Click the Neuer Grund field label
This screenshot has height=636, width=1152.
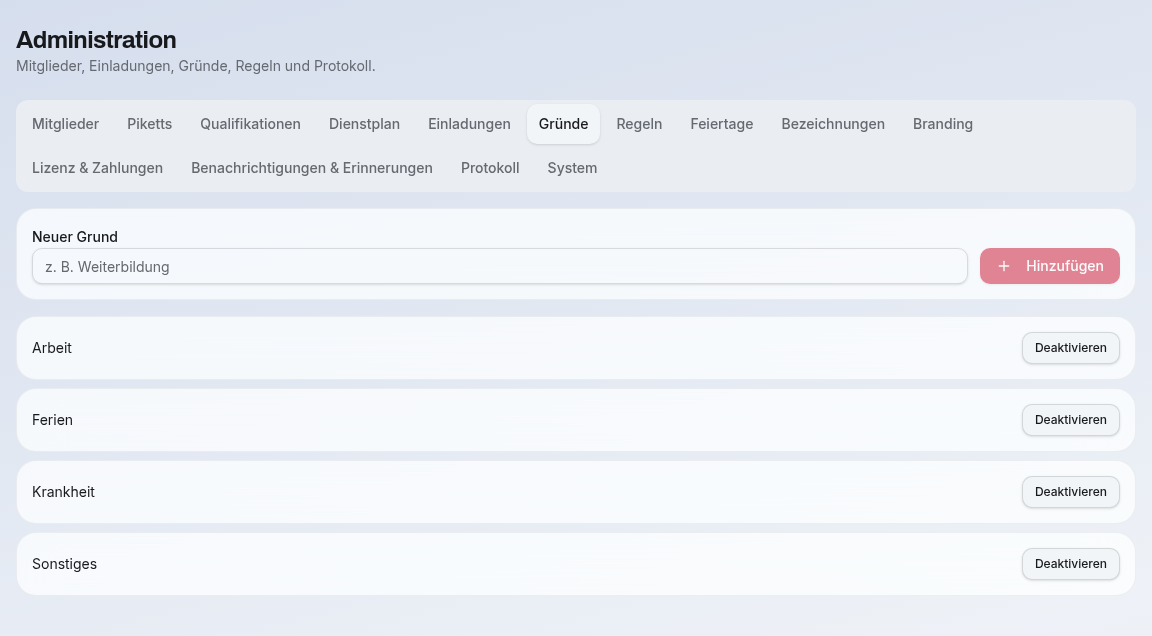pyautogui.click(x=75, y=237)
